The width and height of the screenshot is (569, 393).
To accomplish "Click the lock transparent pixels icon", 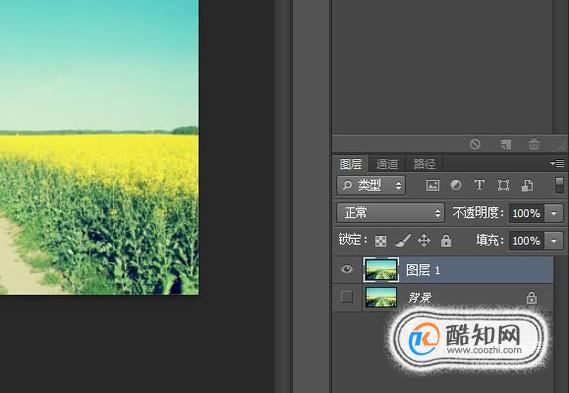I will point(381,241).
